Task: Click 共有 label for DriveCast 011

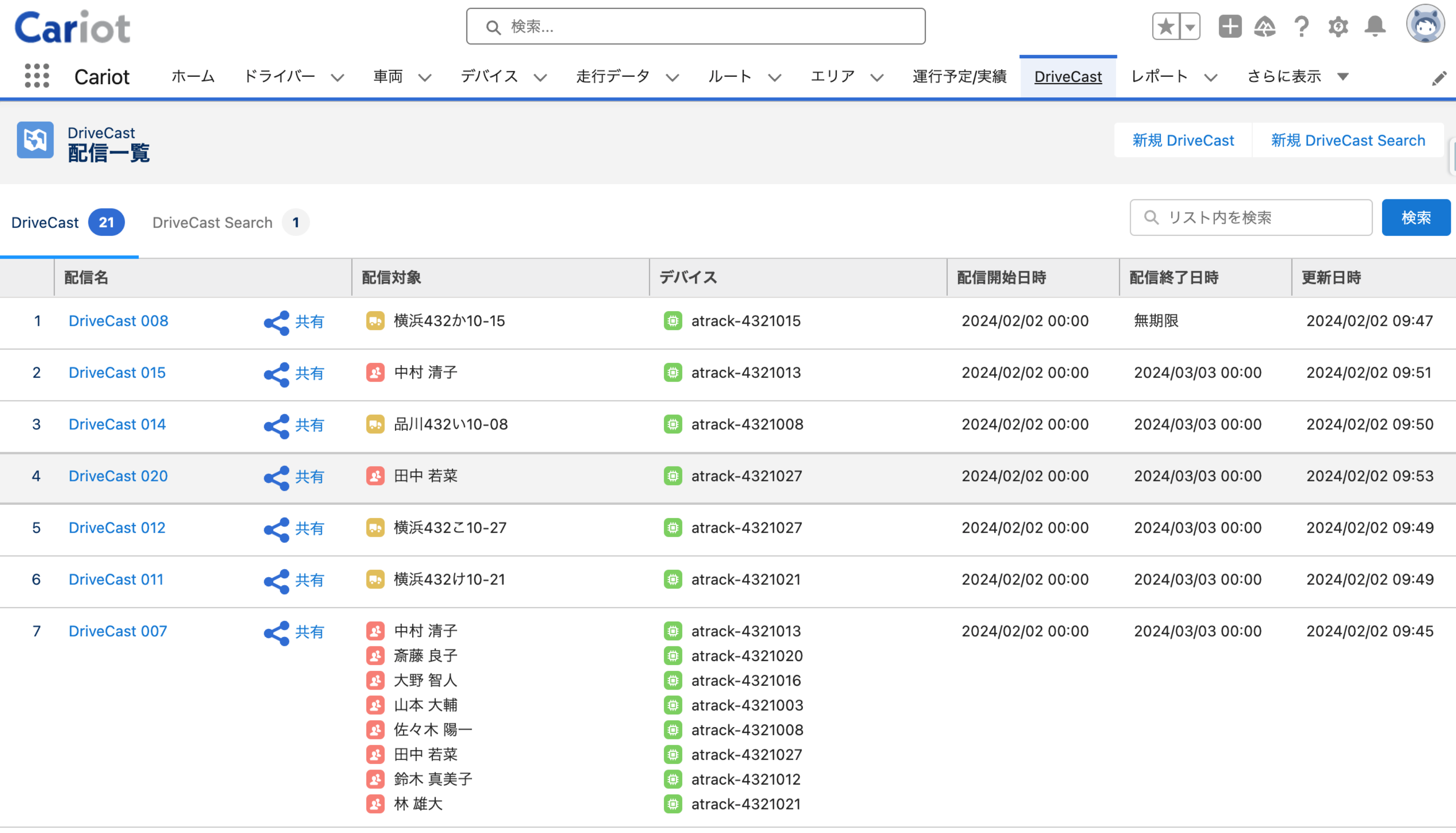Action: click(309, 580)
